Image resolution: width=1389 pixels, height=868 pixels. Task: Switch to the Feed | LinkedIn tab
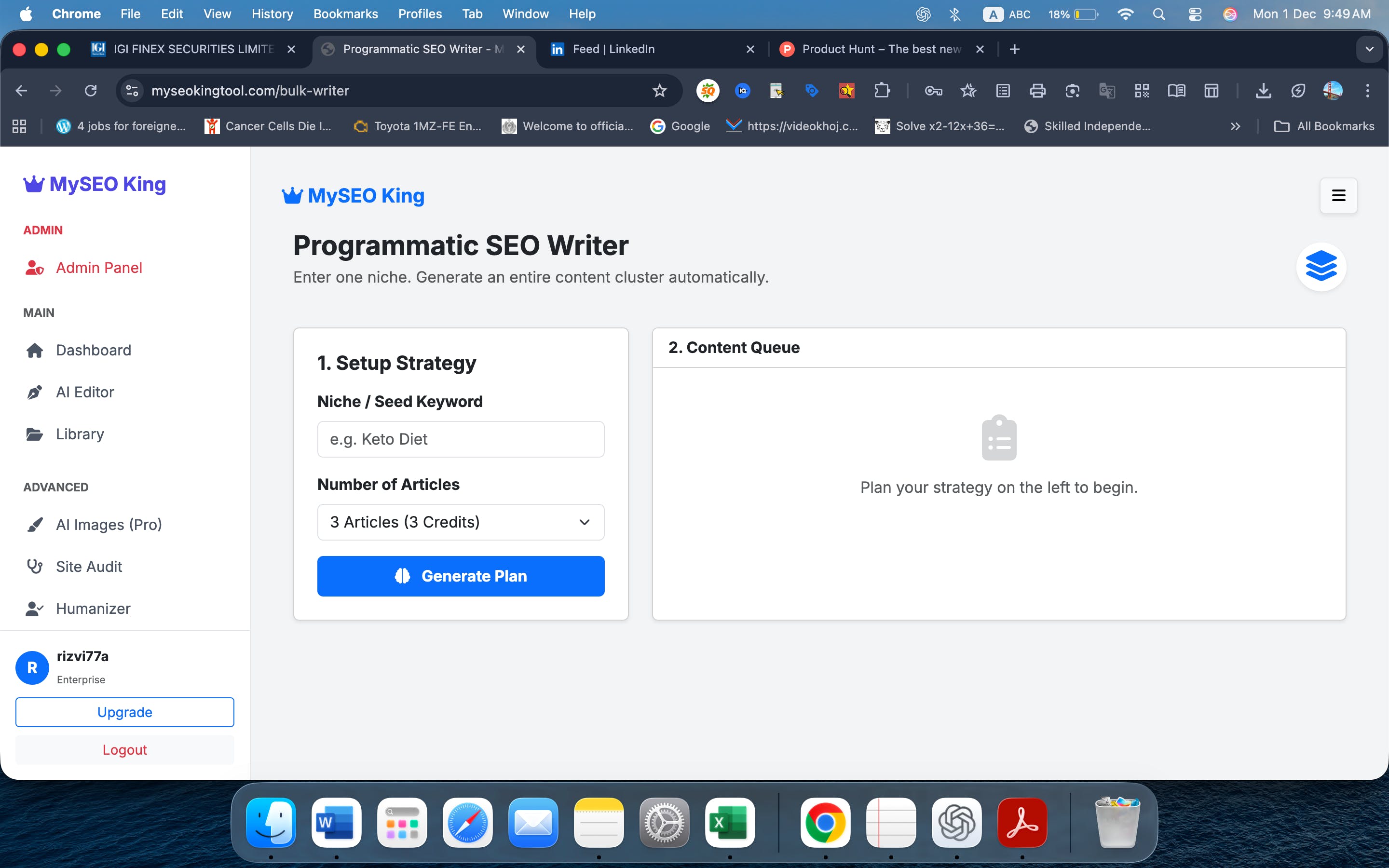[x=613, y=49]
